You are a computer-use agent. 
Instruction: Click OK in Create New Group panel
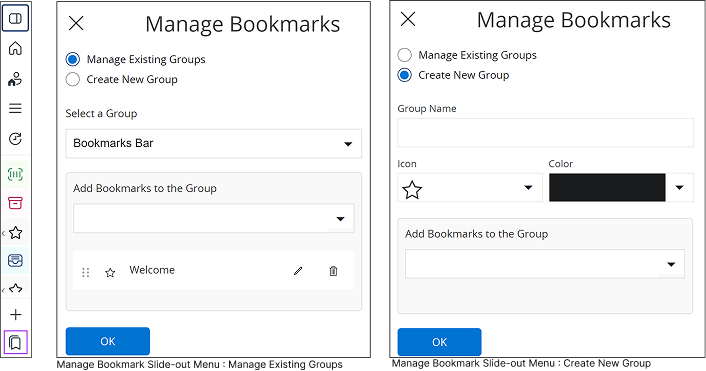tap(439, 342)
